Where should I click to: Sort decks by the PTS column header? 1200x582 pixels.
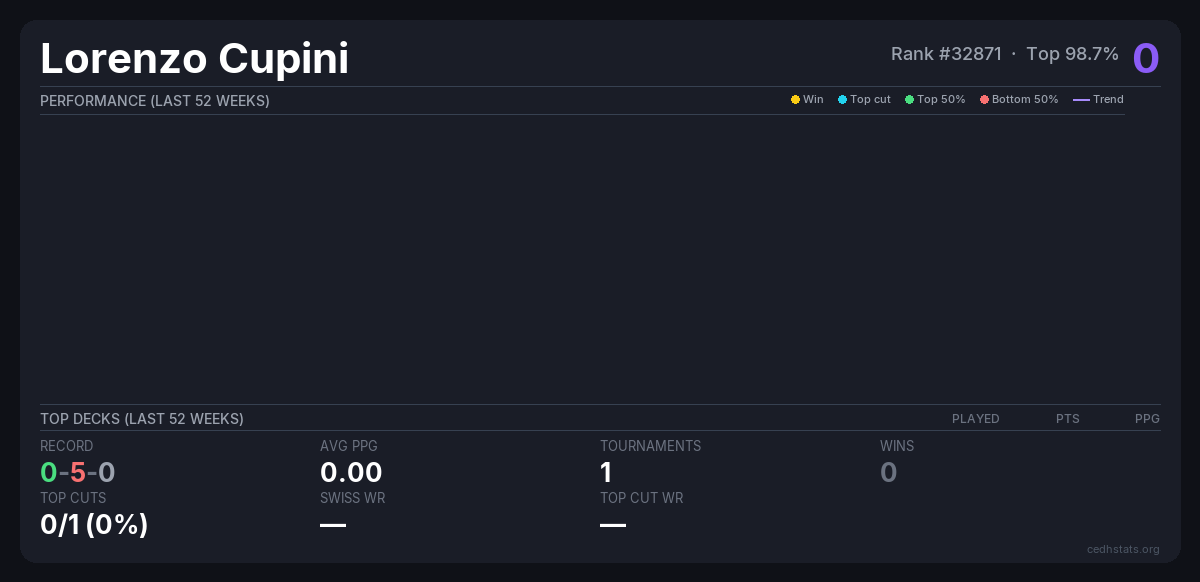point(1067,419)
